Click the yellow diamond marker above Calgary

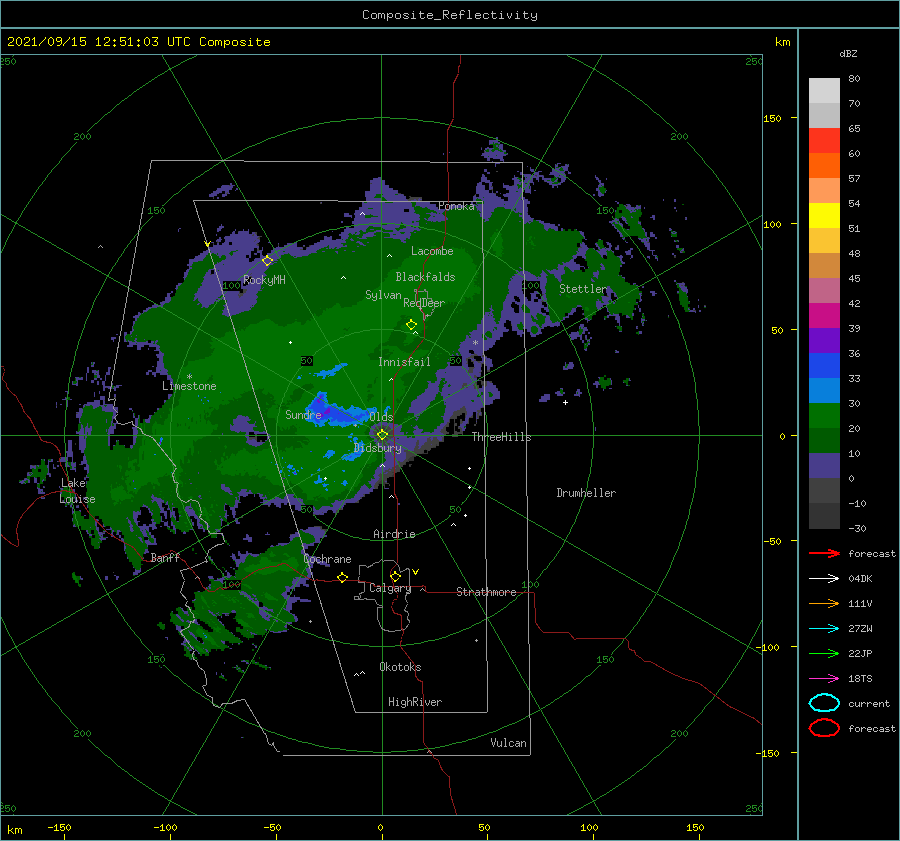(x=395, y=576)
